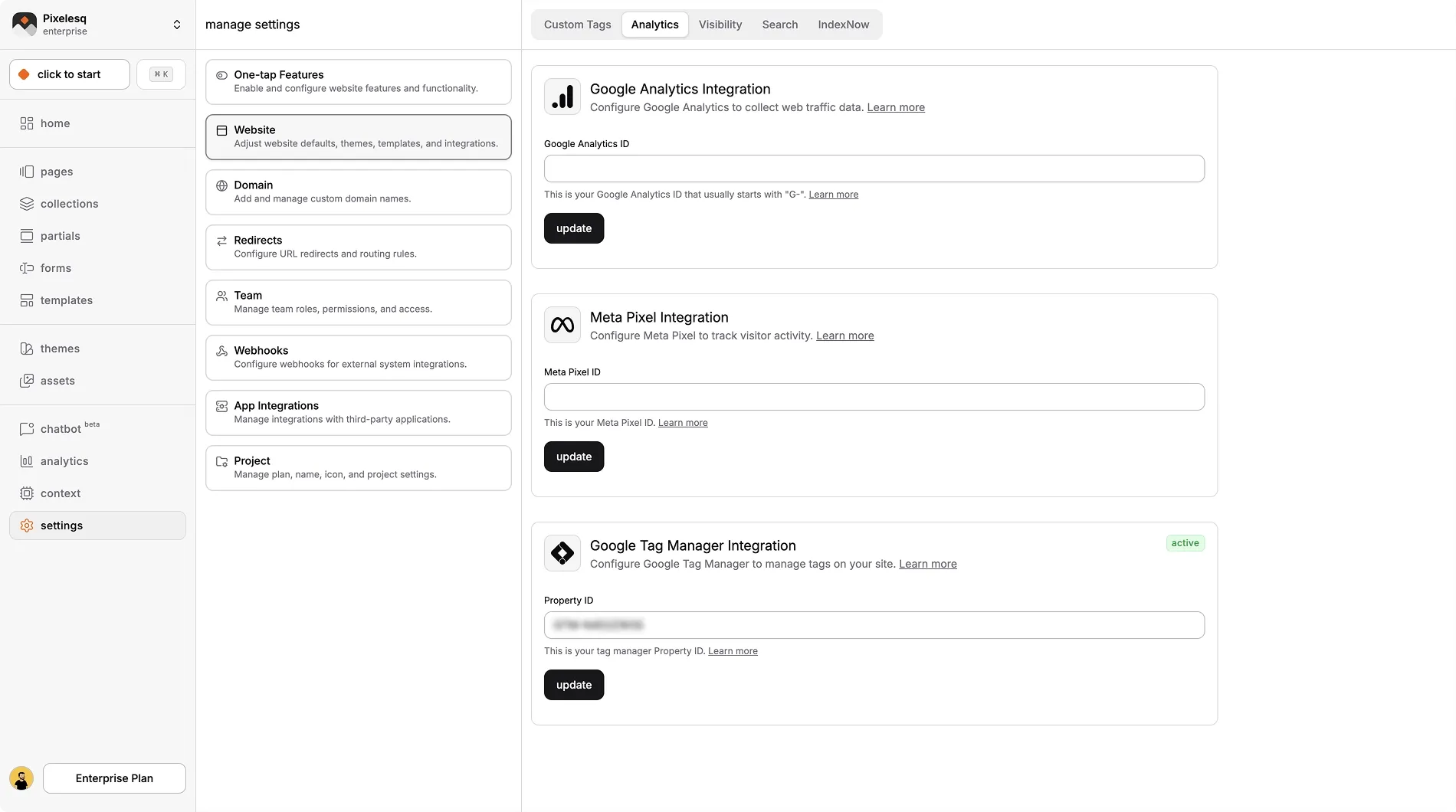Screen dimensions: 1456x812
Task: Click the Enterprise Plan button
Action: (114, 778)
